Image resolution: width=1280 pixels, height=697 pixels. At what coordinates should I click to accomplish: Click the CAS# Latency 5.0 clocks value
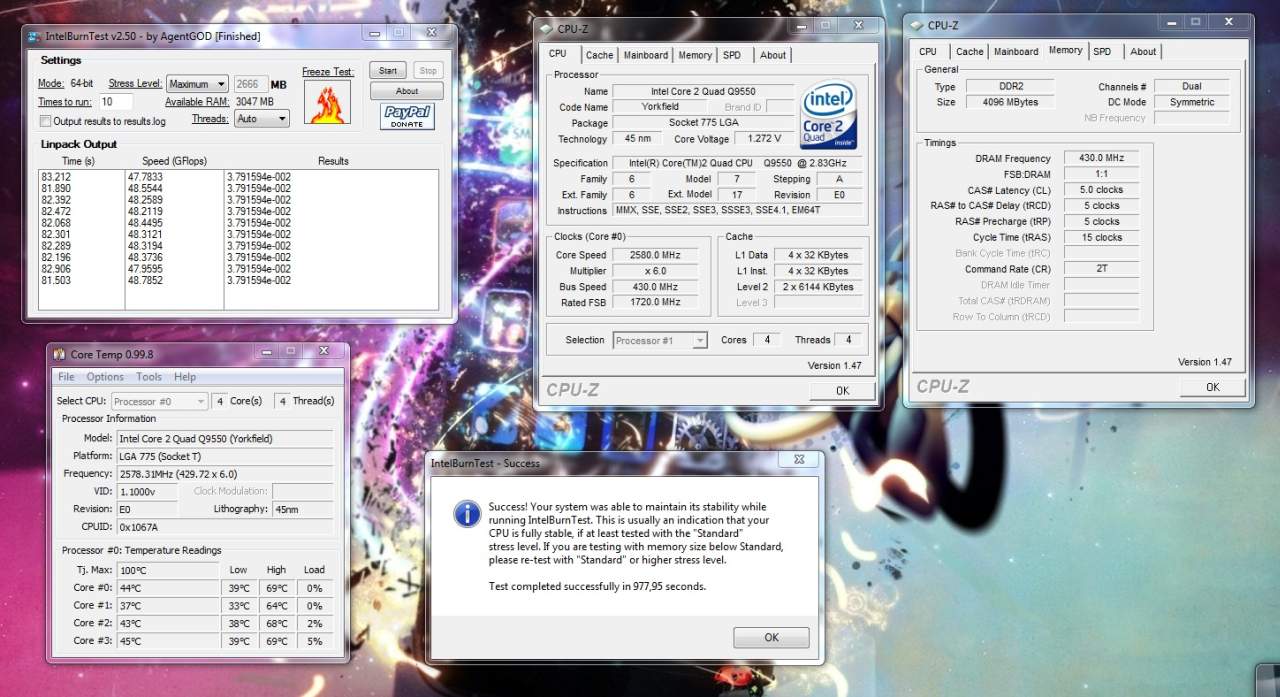coord(1101,190)
